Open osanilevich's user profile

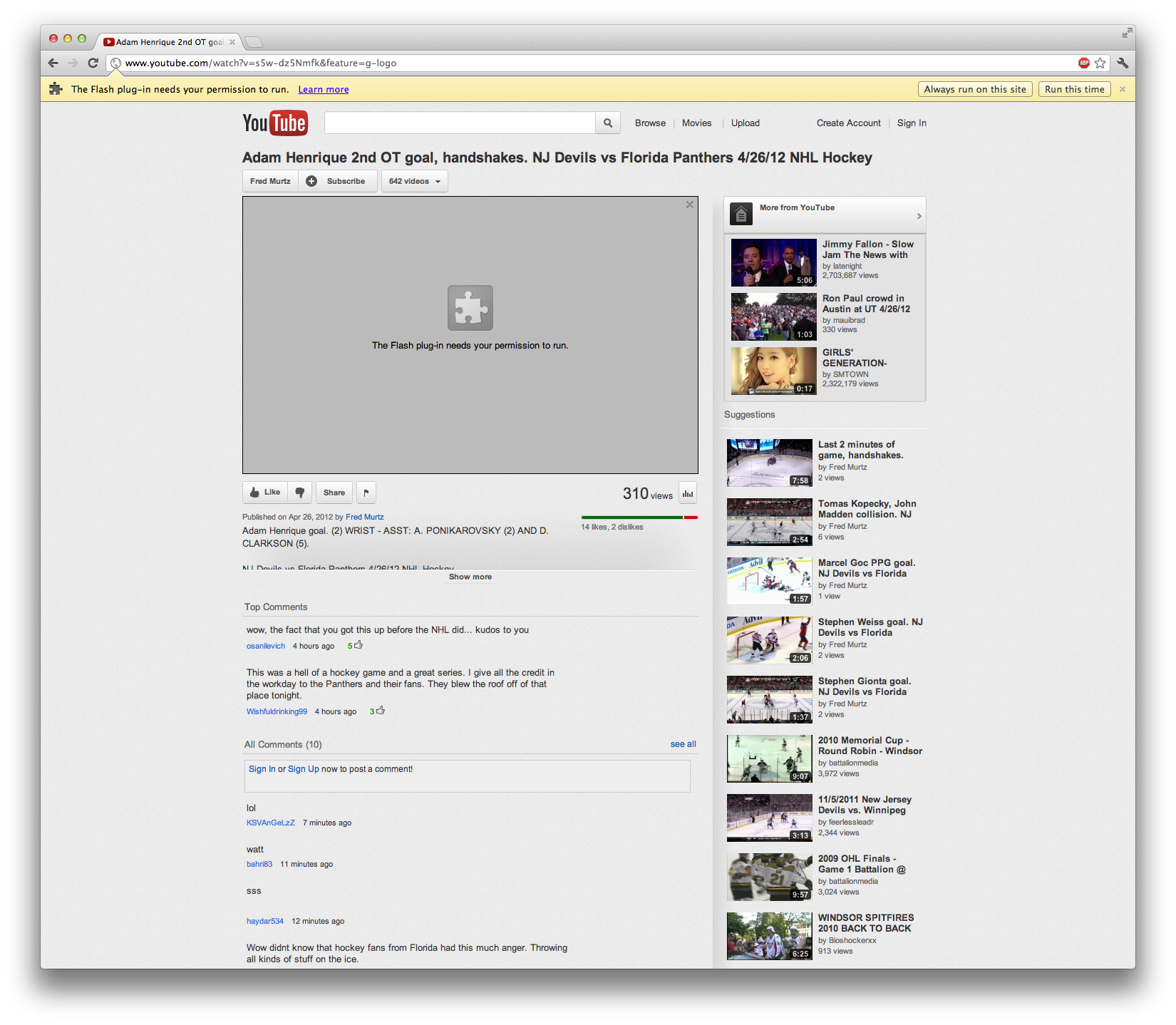(266, 646)
